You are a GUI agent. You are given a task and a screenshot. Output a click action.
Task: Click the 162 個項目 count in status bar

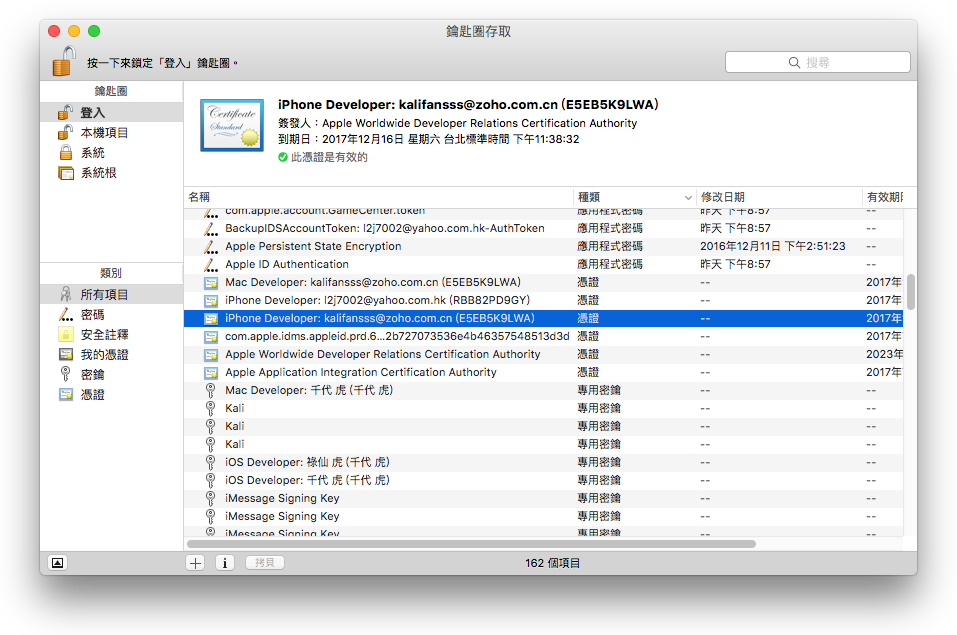(552, 563)
